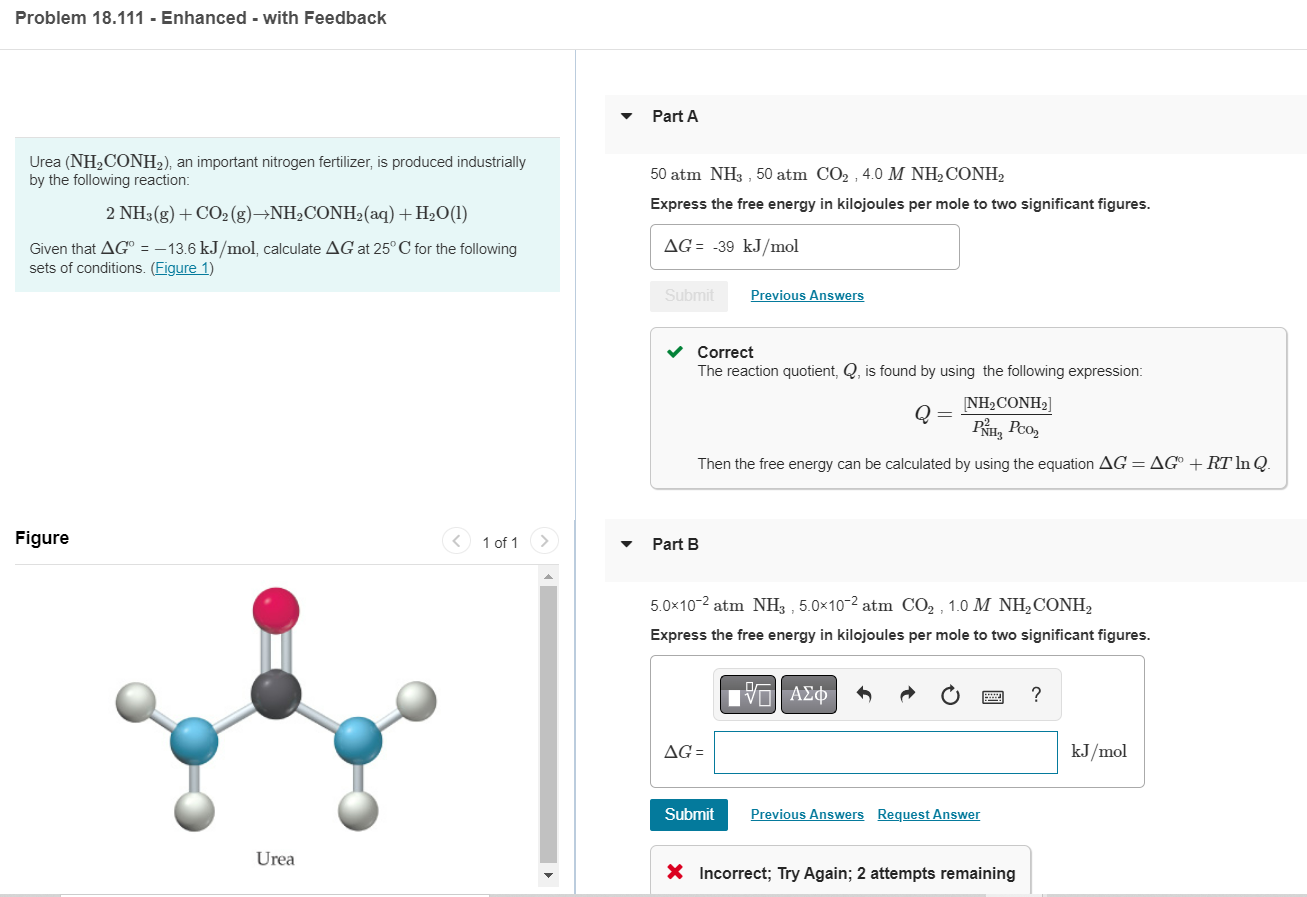Open help with the question mark icon
Image resolution: width=1307 pixels, height=897 pixels.
(x=1036, y=694)
